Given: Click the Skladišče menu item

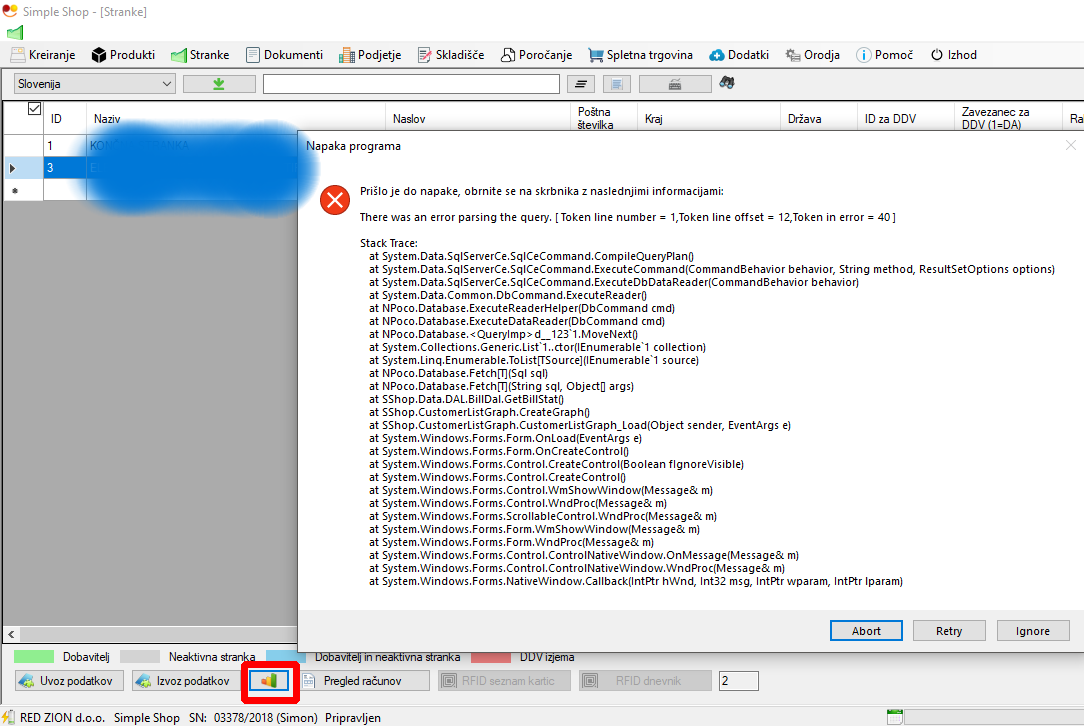Looking at the screenshot, I should pos(451,55).
